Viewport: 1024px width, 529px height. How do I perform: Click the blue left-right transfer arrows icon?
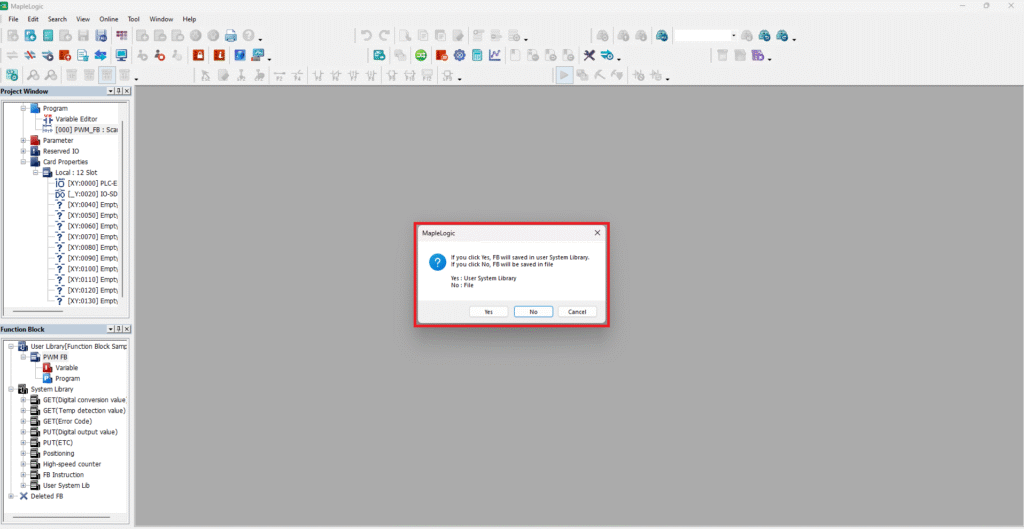[101, 56]
